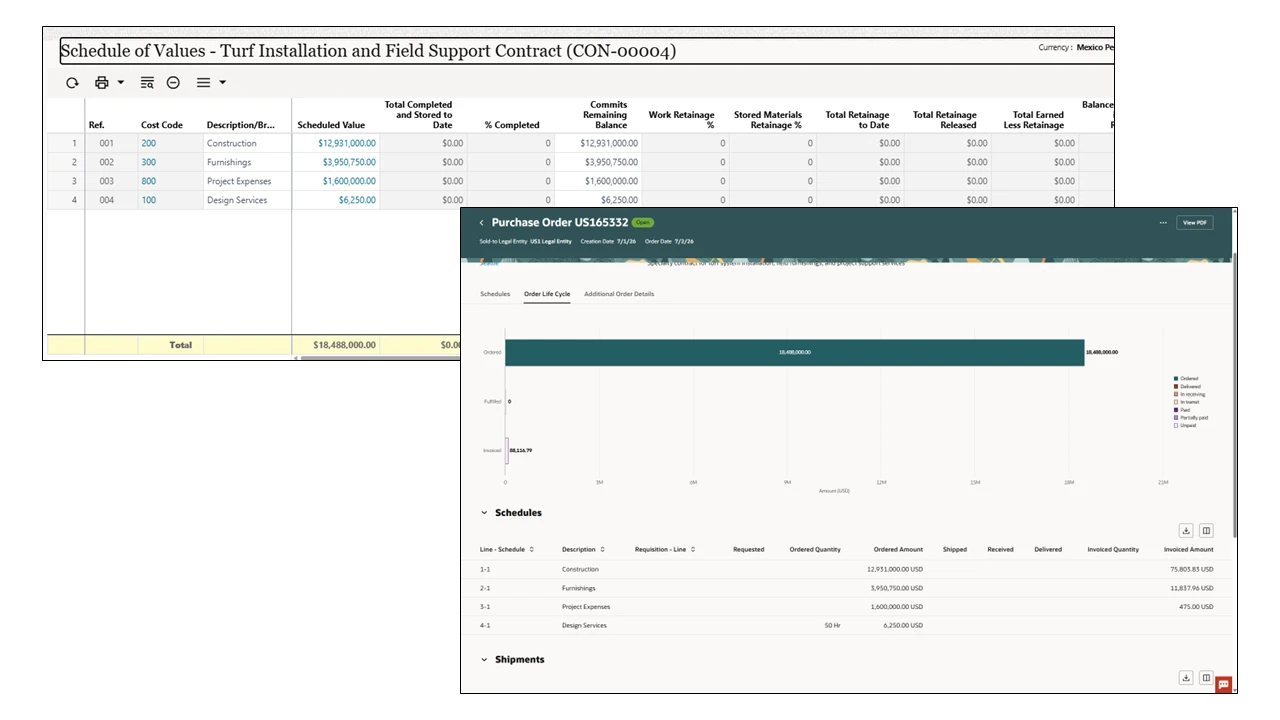The width and height of the screenshot is (1280, 720).
Task: Click scheduled value $12,931,000.00
Action: pyautogui.click(x=347, y=143)
